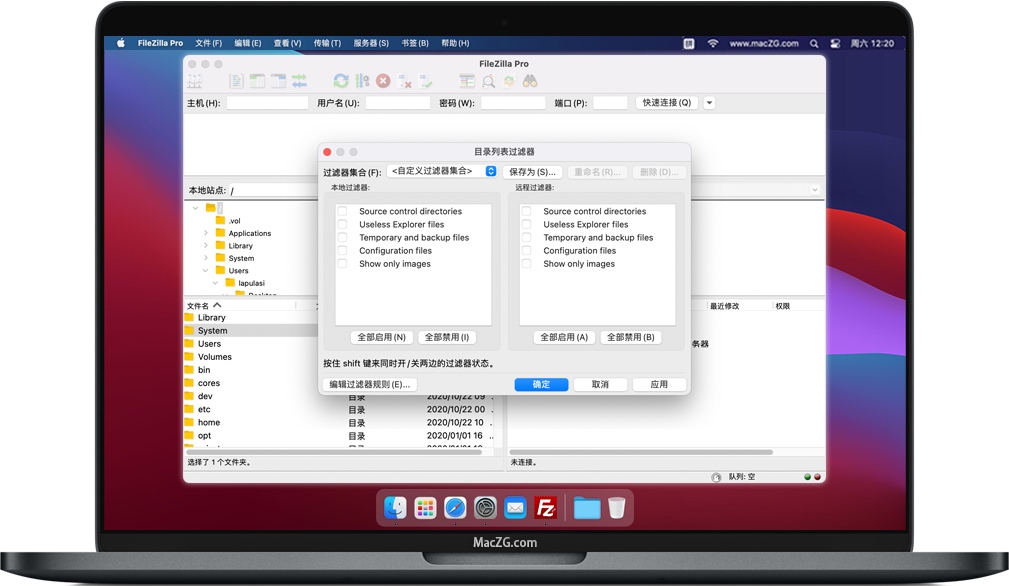
Task: Click the process queue settings icon
Action: tap(362, 81)
